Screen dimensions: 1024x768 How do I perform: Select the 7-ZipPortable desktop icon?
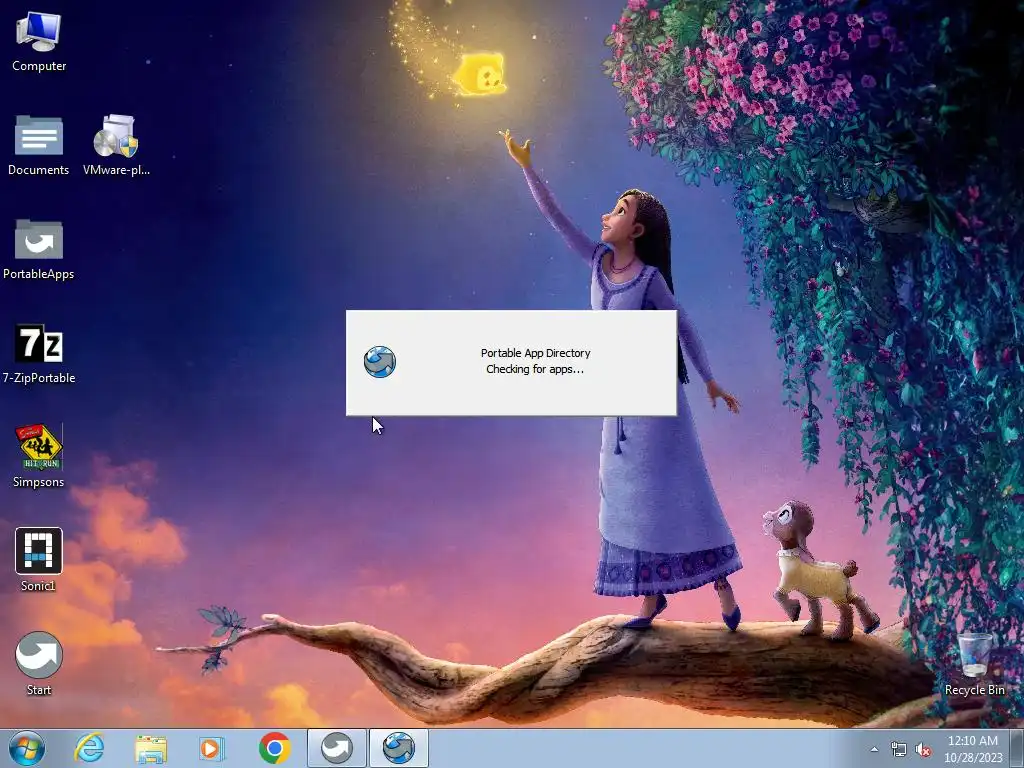(39, 353)
